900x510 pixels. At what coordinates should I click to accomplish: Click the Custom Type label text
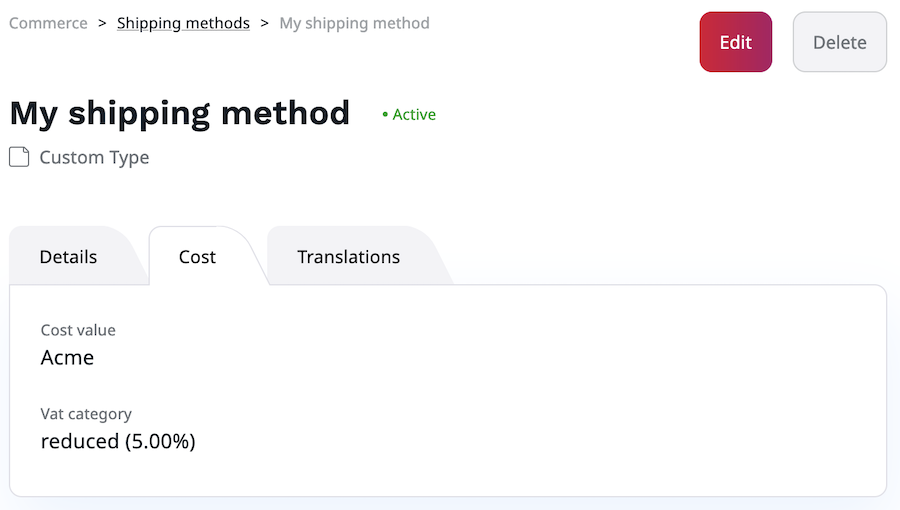coord(94,157)
